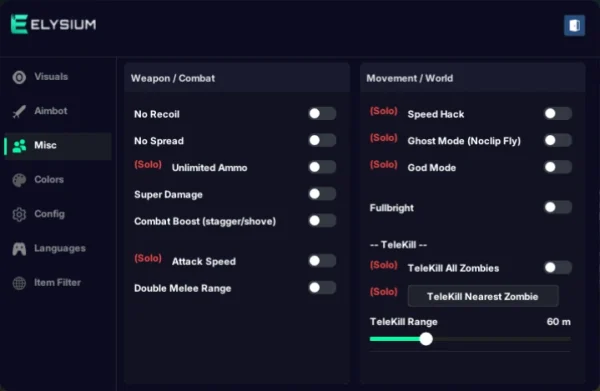Viewport: 600px width, 391px height.
Task: Open the Colors palette icon
Action: (19, 180)
